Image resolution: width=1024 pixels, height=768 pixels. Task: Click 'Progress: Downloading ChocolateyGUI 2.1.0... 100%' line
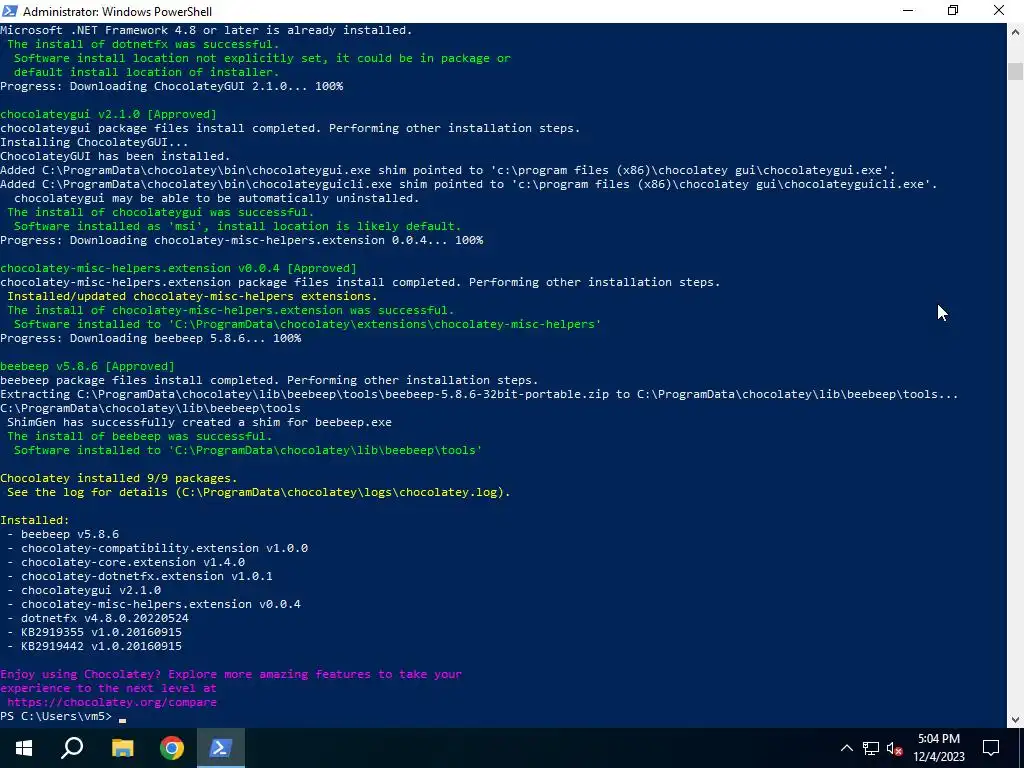point(172,86)
